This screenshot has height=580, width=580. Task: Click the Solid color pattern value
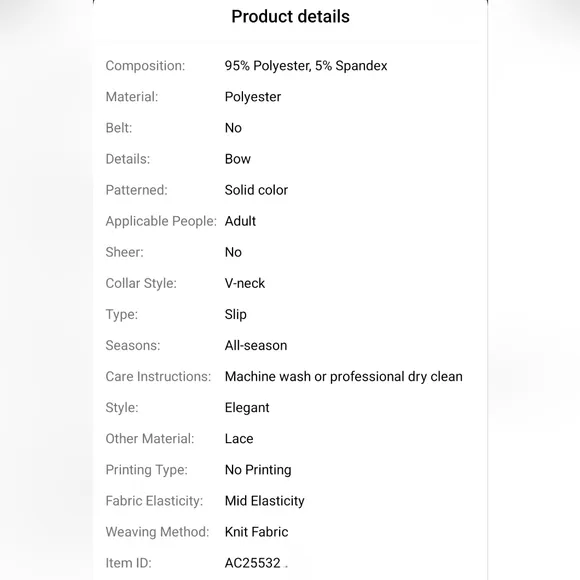(x=256, y=190)
